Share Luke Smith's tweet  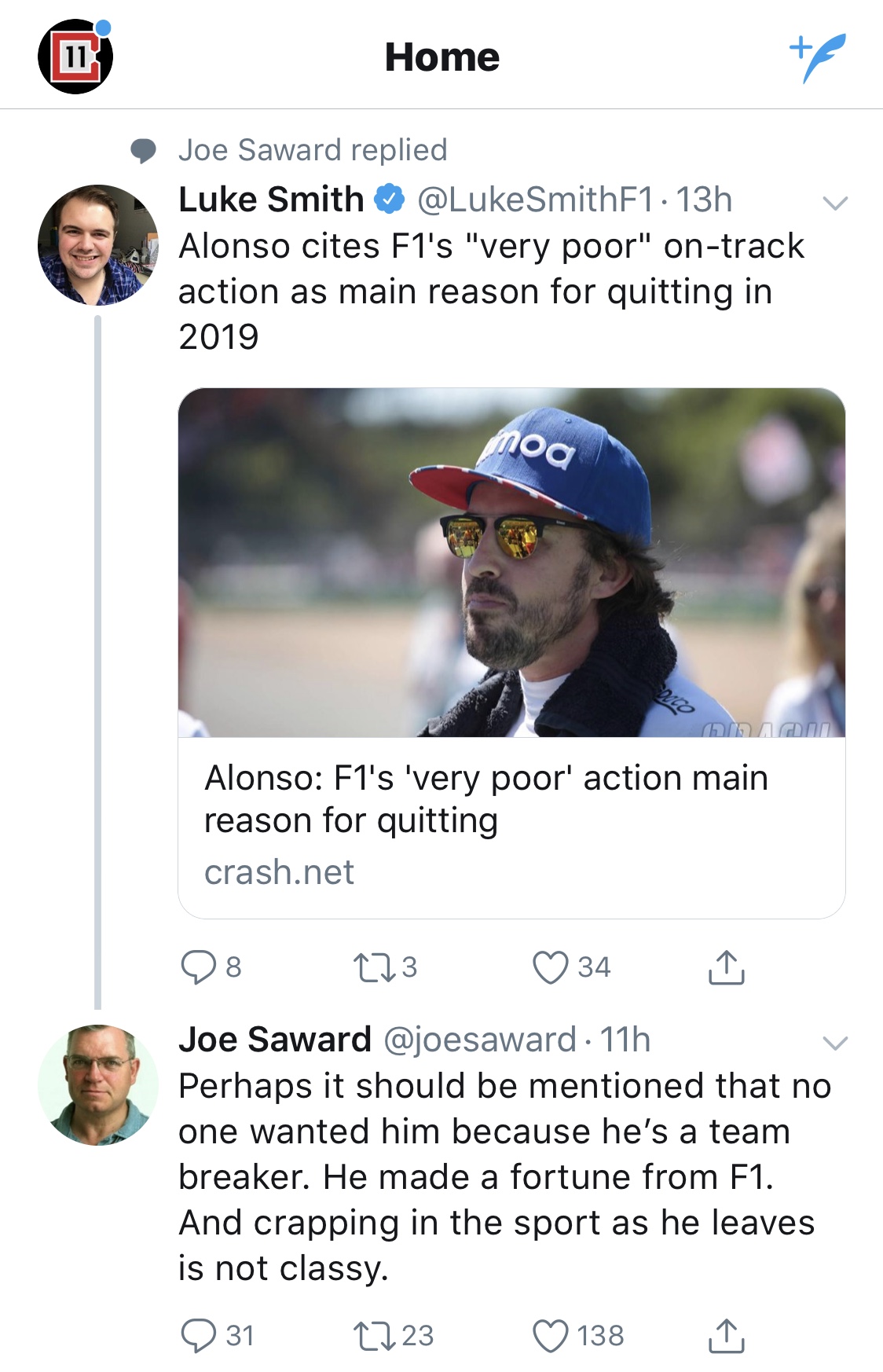pyautogui.click(x=726, y=967)
